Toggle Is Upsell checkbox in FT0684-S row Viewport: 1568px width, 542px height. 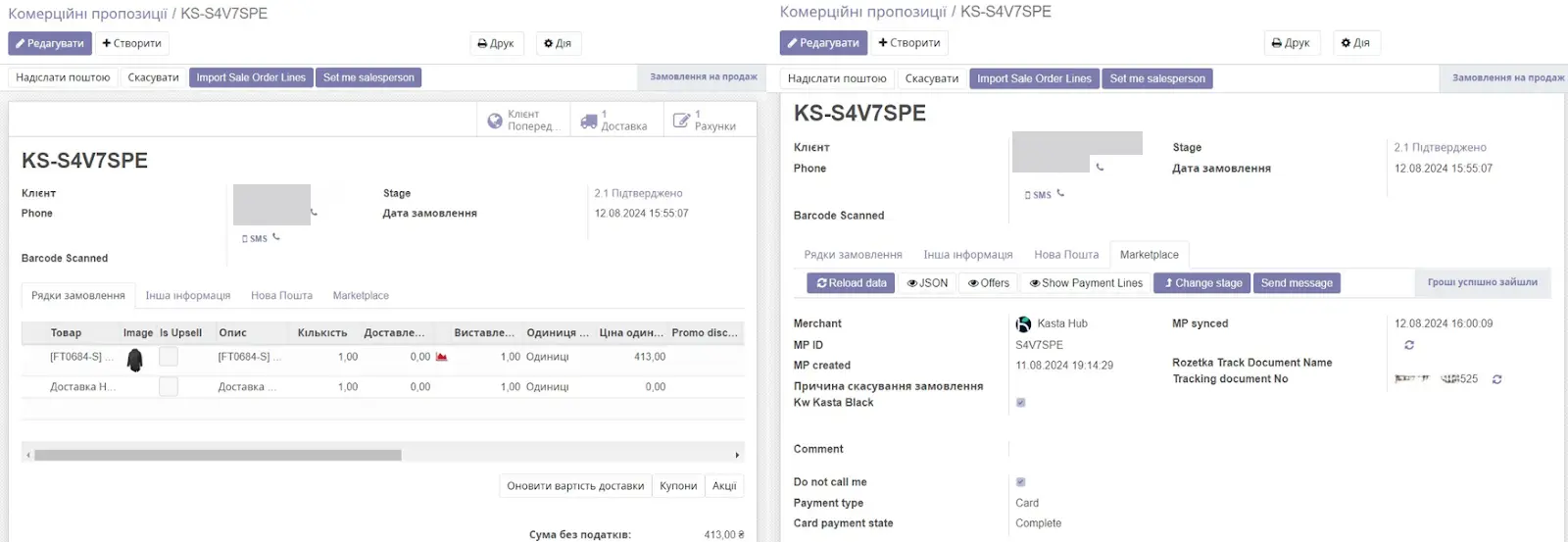(169, 357)
